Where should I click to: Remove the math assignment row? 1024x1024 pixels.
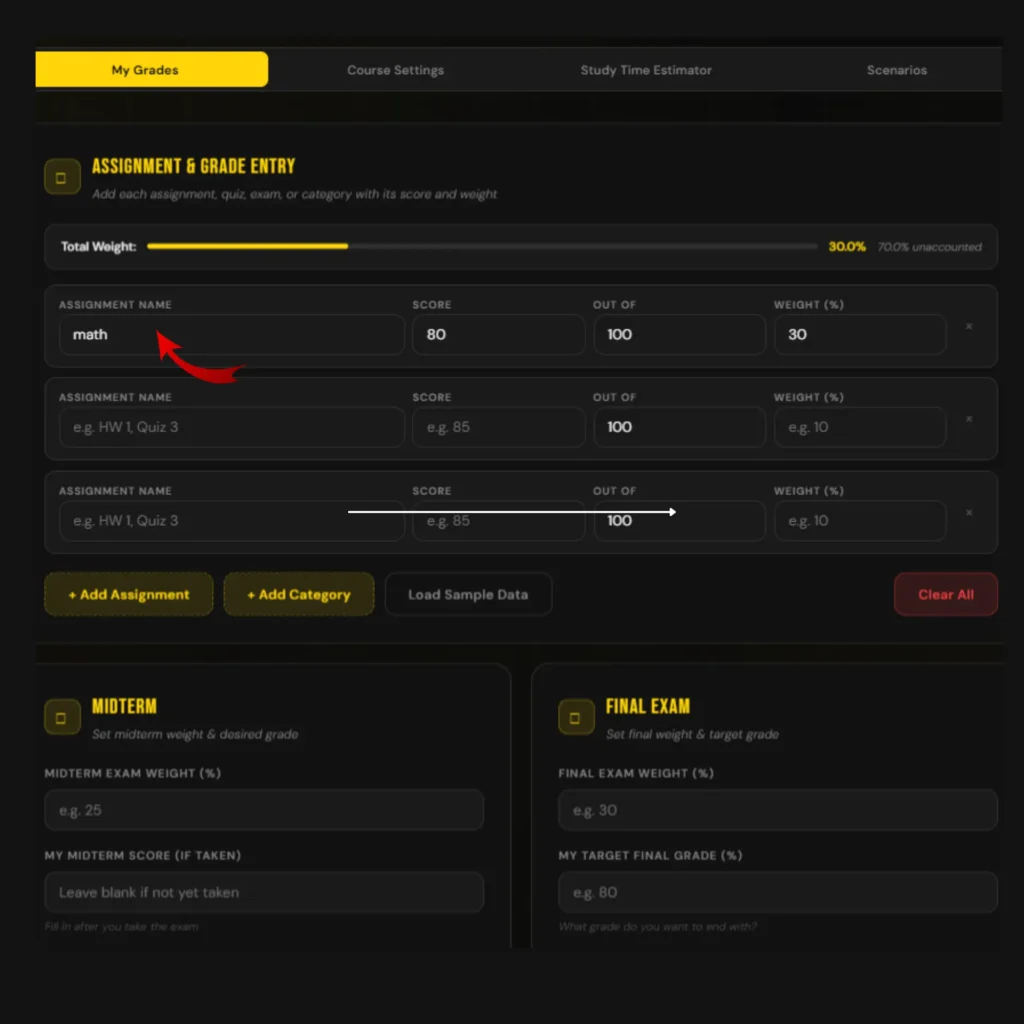(968, 326)
